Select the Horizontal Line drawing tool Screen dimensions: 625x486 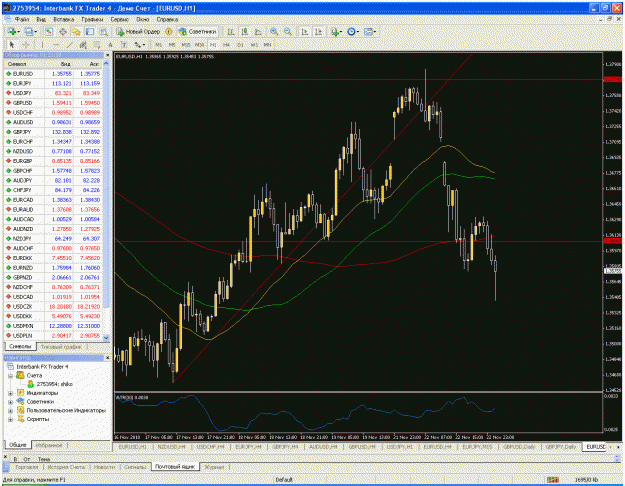tap(56, 45)
